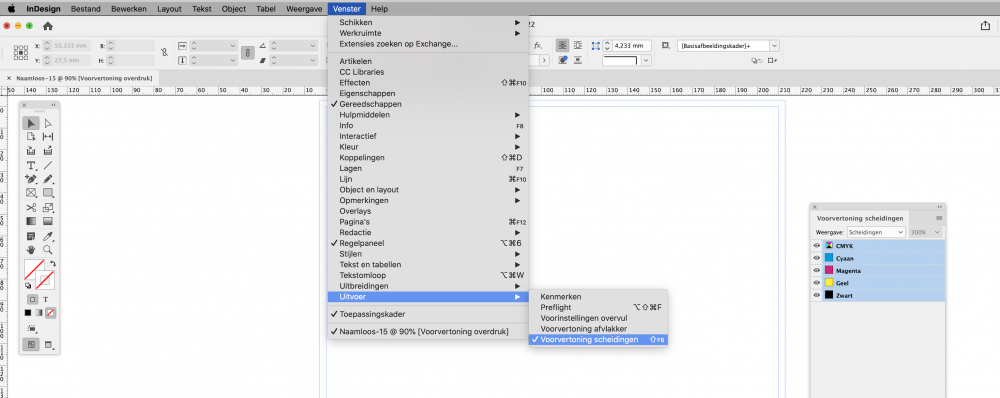Open shear angle dropdown
The height and width of the screenshot is (398, 1000).
click(x=313, y=61)
